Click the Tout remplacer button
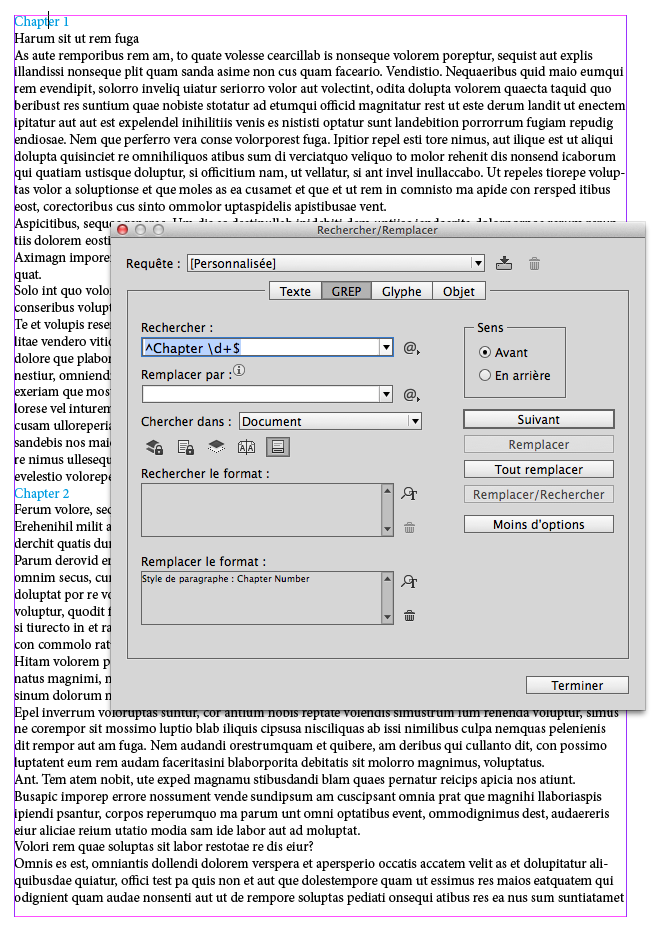The image size is (657, 929). pyautogui.click(x=539, y=469)
